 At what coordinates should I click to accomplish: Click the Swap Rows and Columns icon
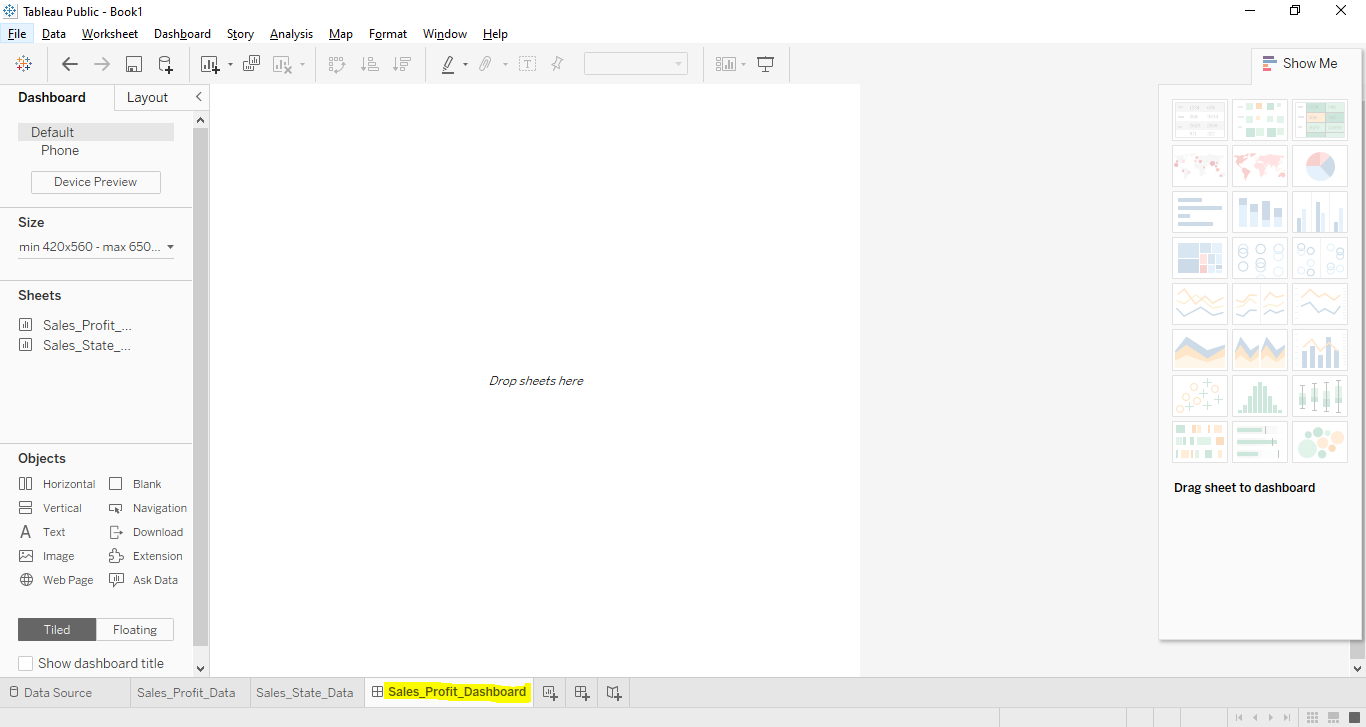(337, 64)
